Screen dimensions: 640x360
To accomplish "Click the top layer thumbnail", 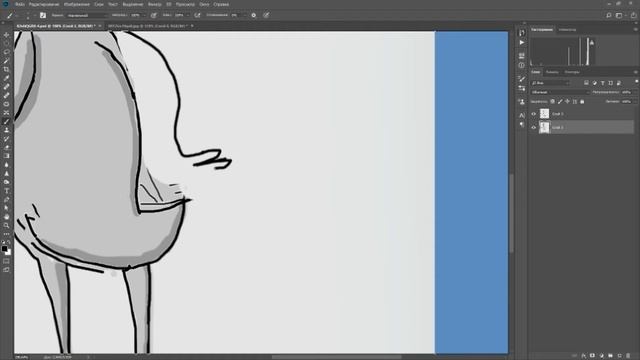I will (544, 113).
